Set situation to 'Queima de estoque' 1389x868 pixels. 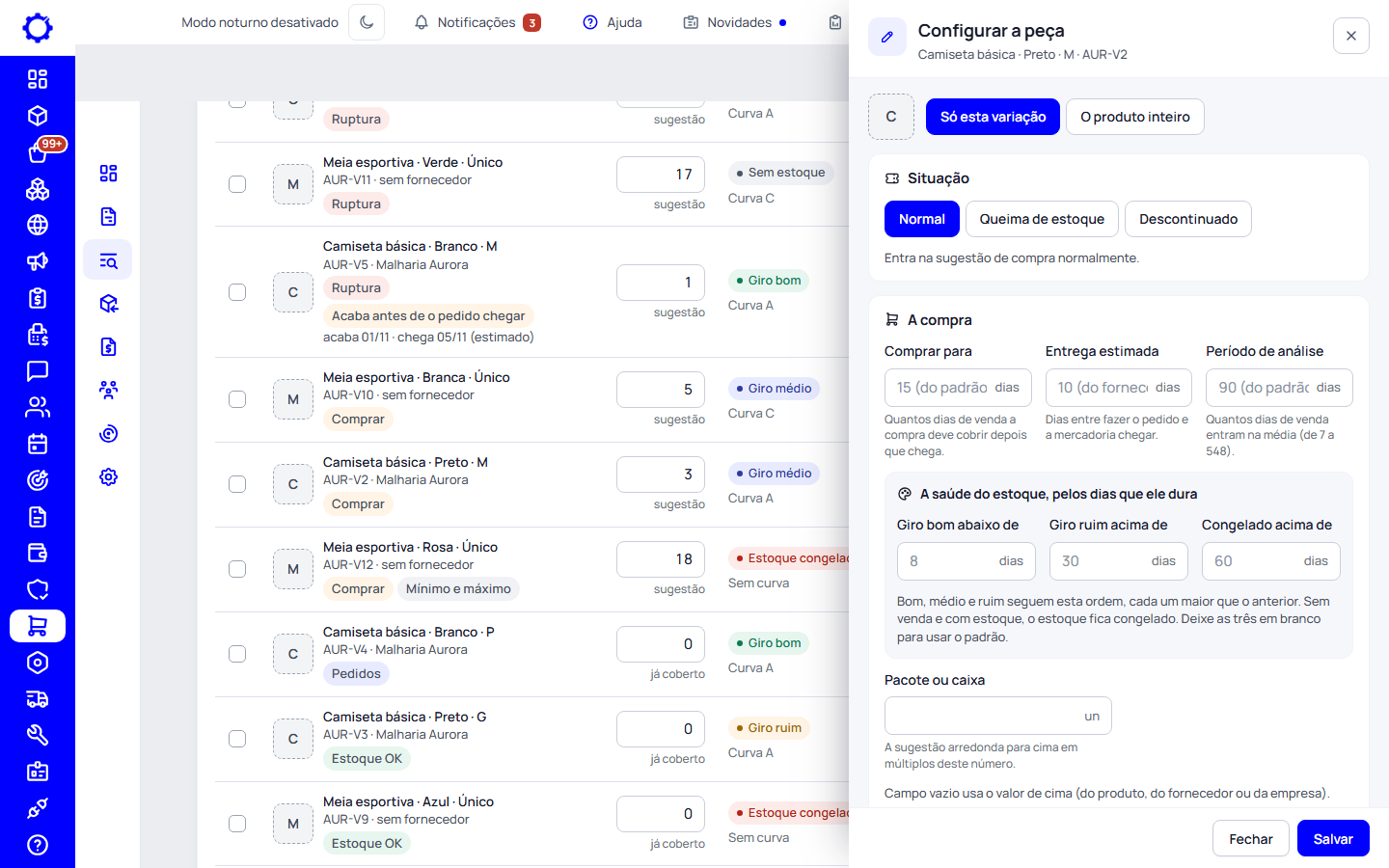click(1042, 219)
